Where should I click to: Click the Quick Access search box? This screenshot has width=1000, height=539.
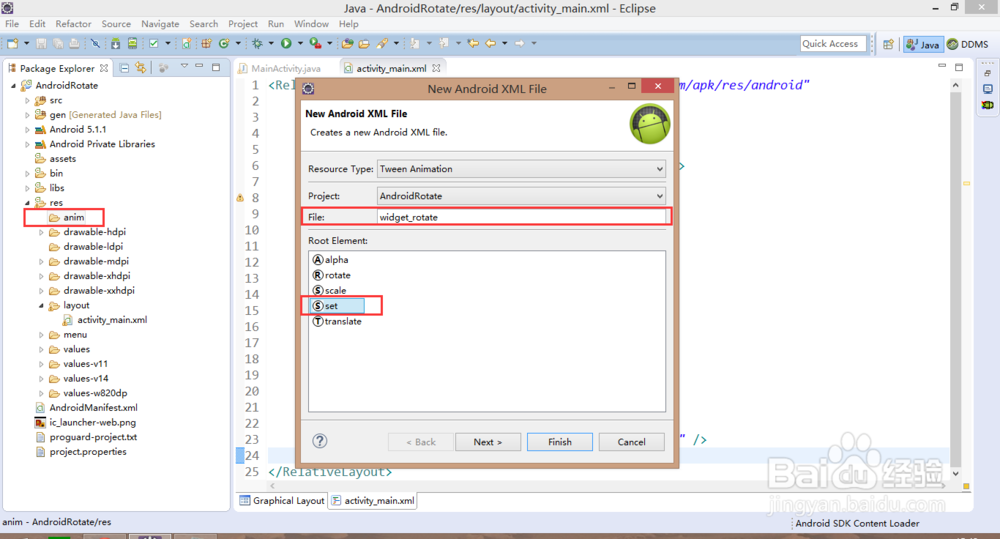833,43
